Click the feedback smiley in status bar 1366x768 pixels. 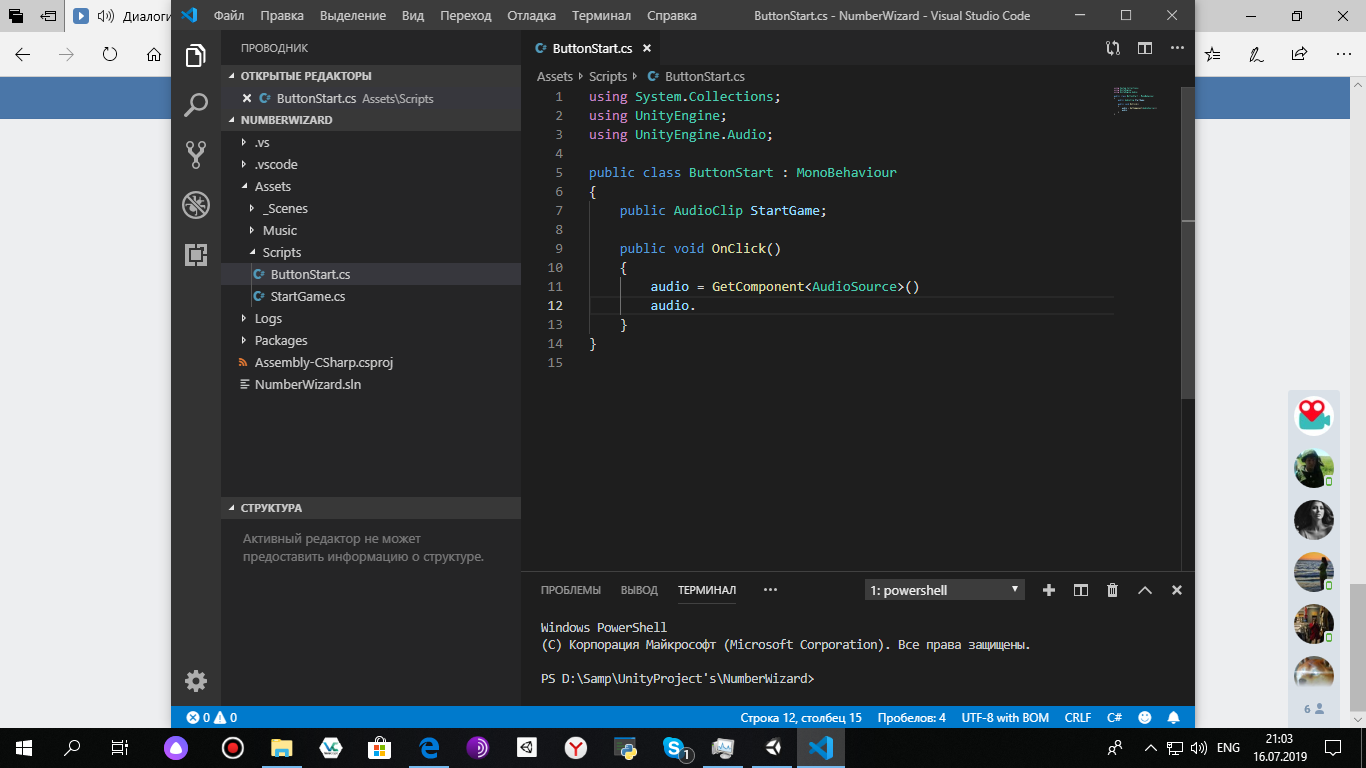pyautogui.click(x=1145, y=718)
